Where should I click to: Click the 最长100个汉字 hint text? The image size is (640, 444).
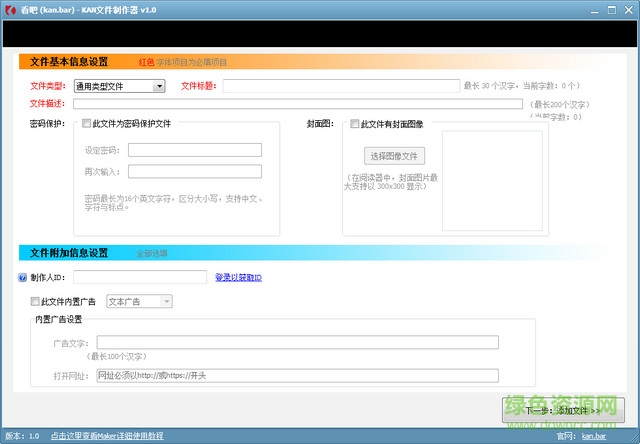116,356
